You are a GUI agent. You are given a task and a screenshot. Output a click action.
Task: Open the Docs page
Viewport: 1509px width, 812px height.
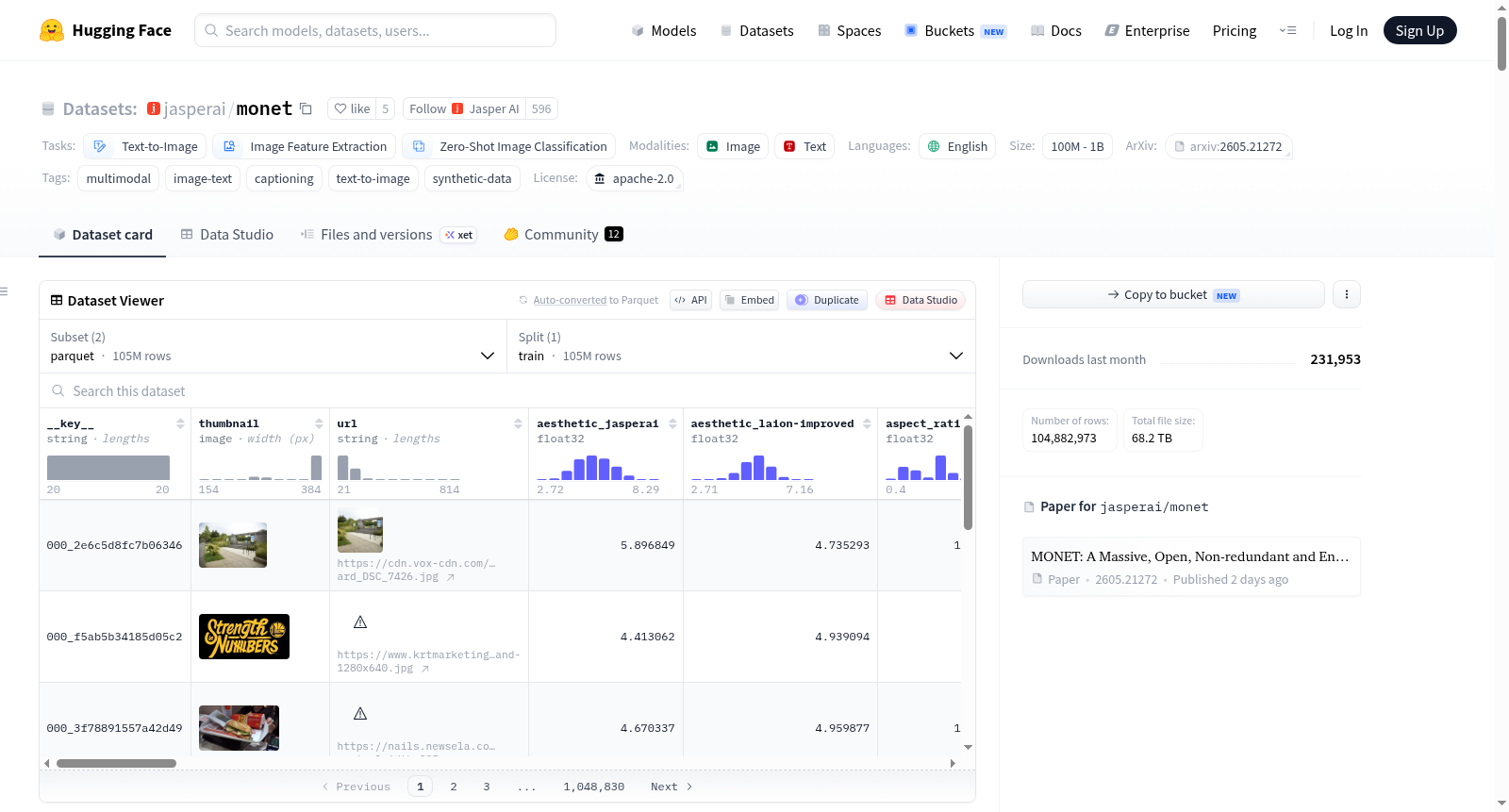1055,31
